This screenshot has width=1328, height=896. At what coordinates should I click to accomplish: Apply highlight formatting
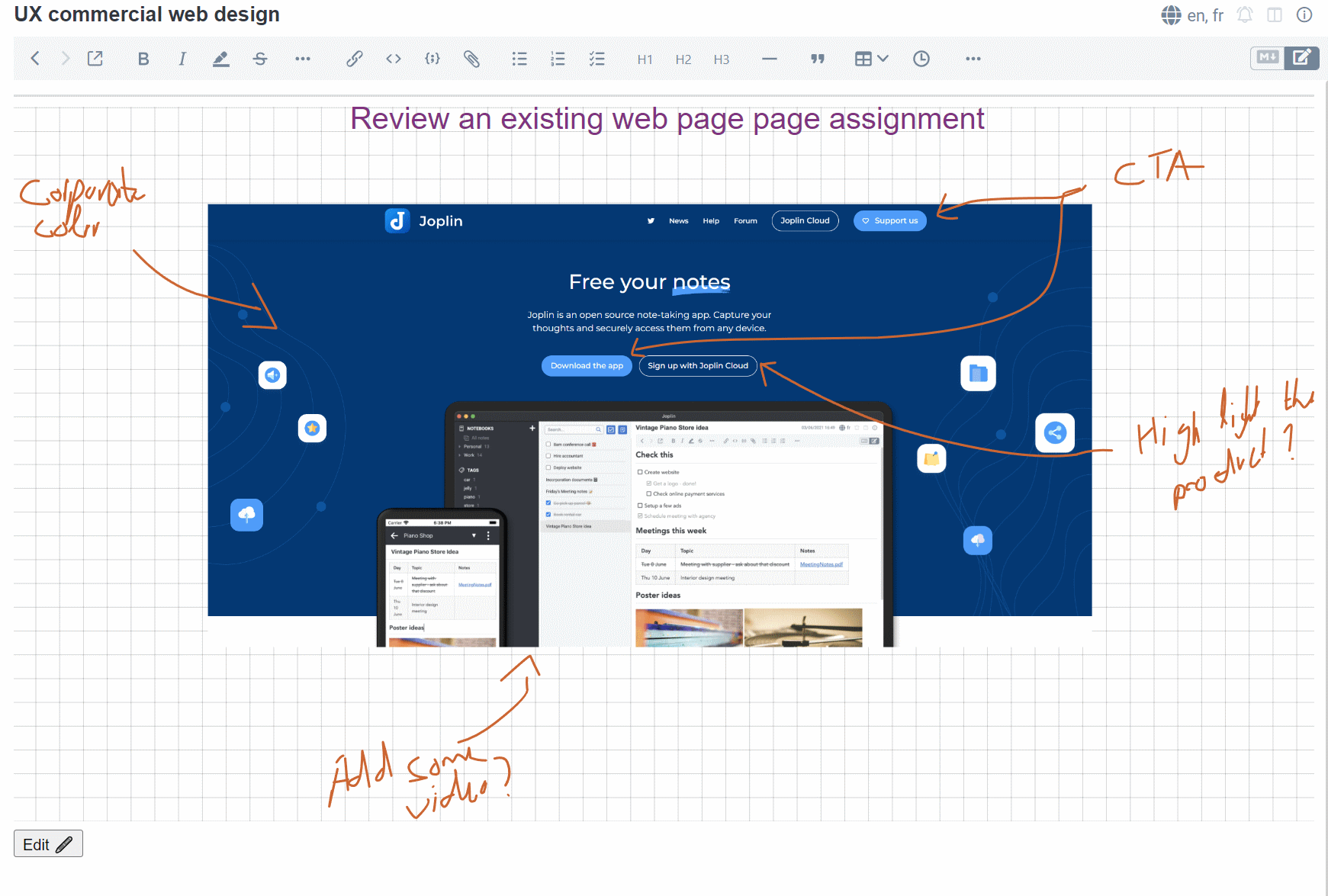(x=221, y=59)
